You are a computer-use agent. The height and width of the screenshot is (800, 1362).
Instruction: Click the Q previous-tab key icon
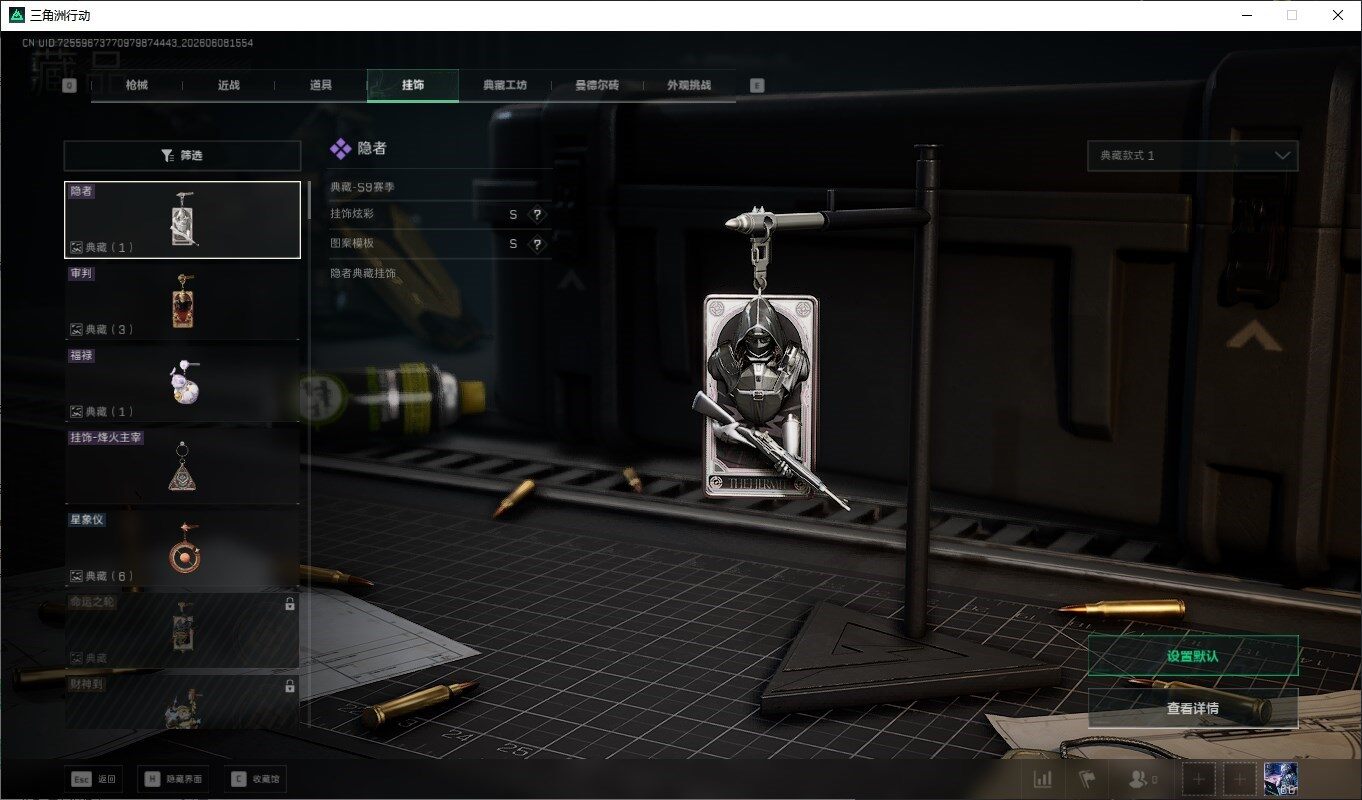[70, 86]
